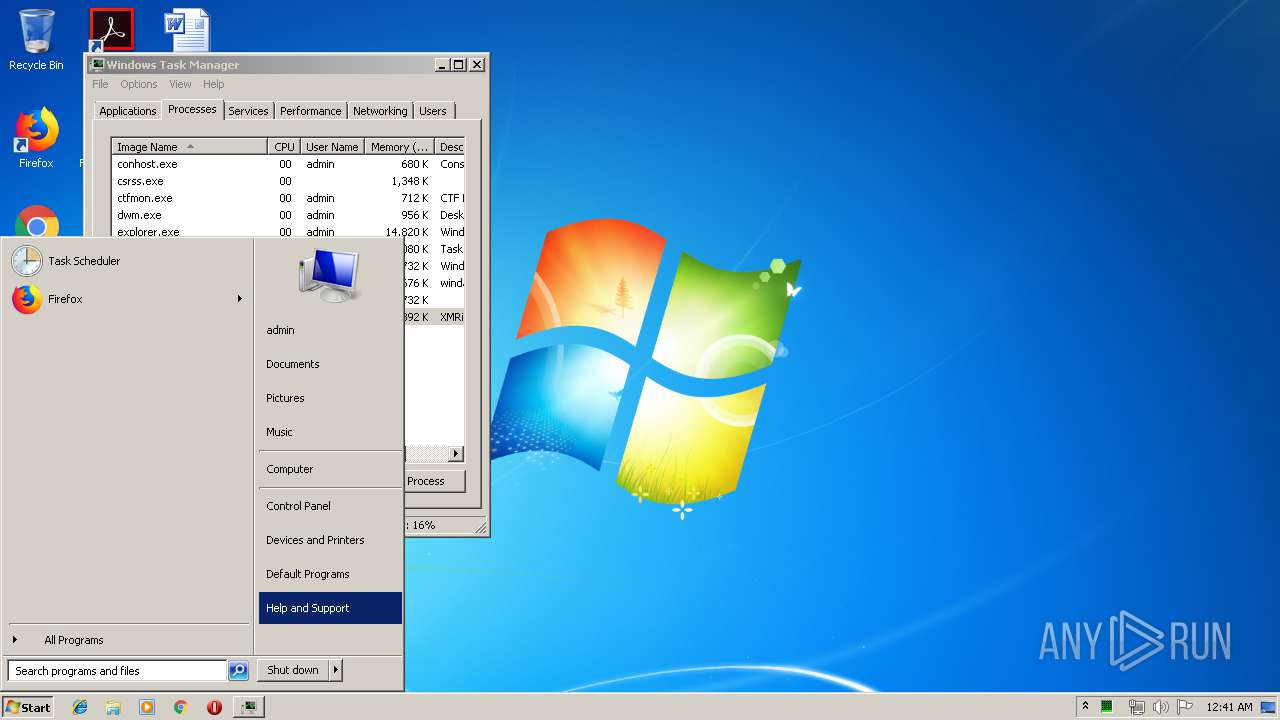Open the Word document desktop icon

click(188, 30)
